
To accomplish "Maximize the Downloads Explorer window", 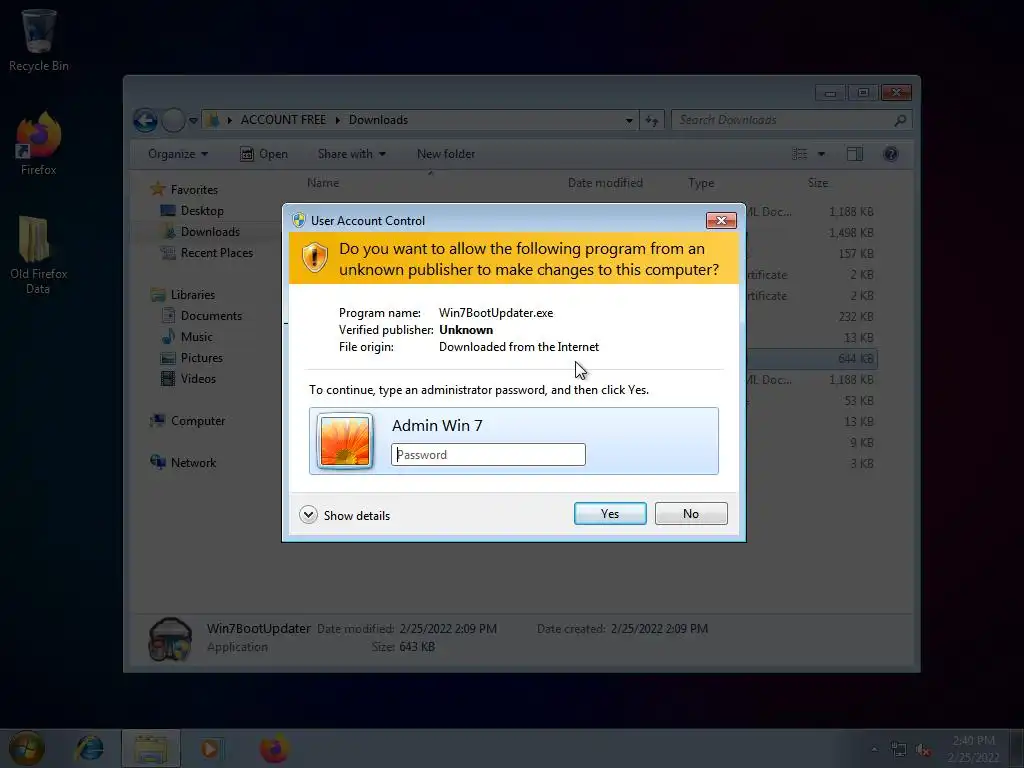I will click(x=863, y=93).
